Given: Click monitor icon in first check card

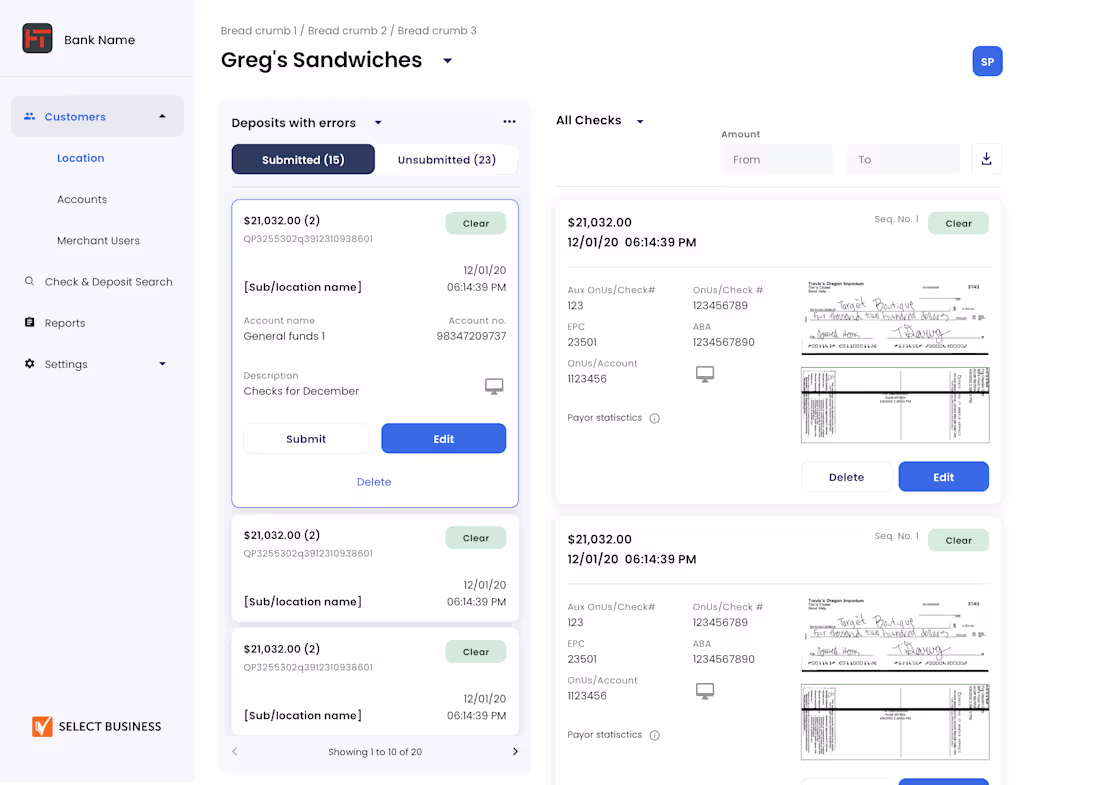Looking at the screenshot, I should coord(705,374).
